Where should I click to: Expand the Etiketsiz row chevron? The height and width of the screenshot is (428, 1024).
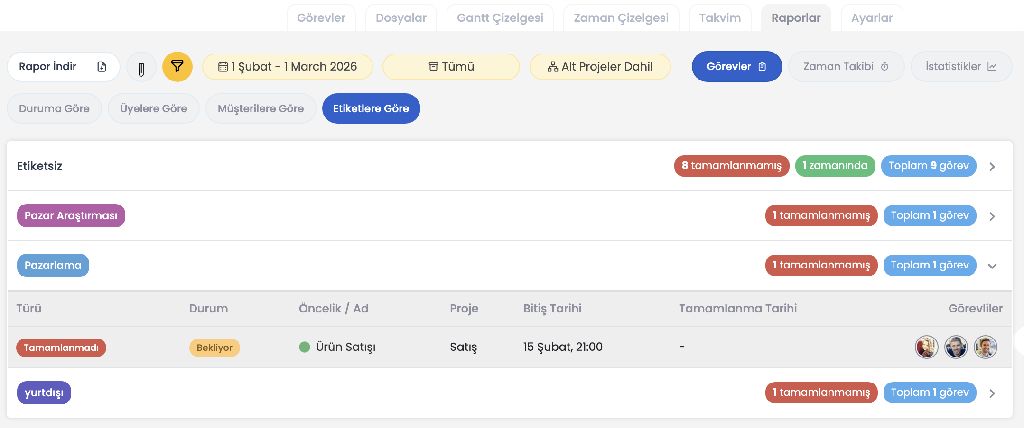[x=992, y=166]
